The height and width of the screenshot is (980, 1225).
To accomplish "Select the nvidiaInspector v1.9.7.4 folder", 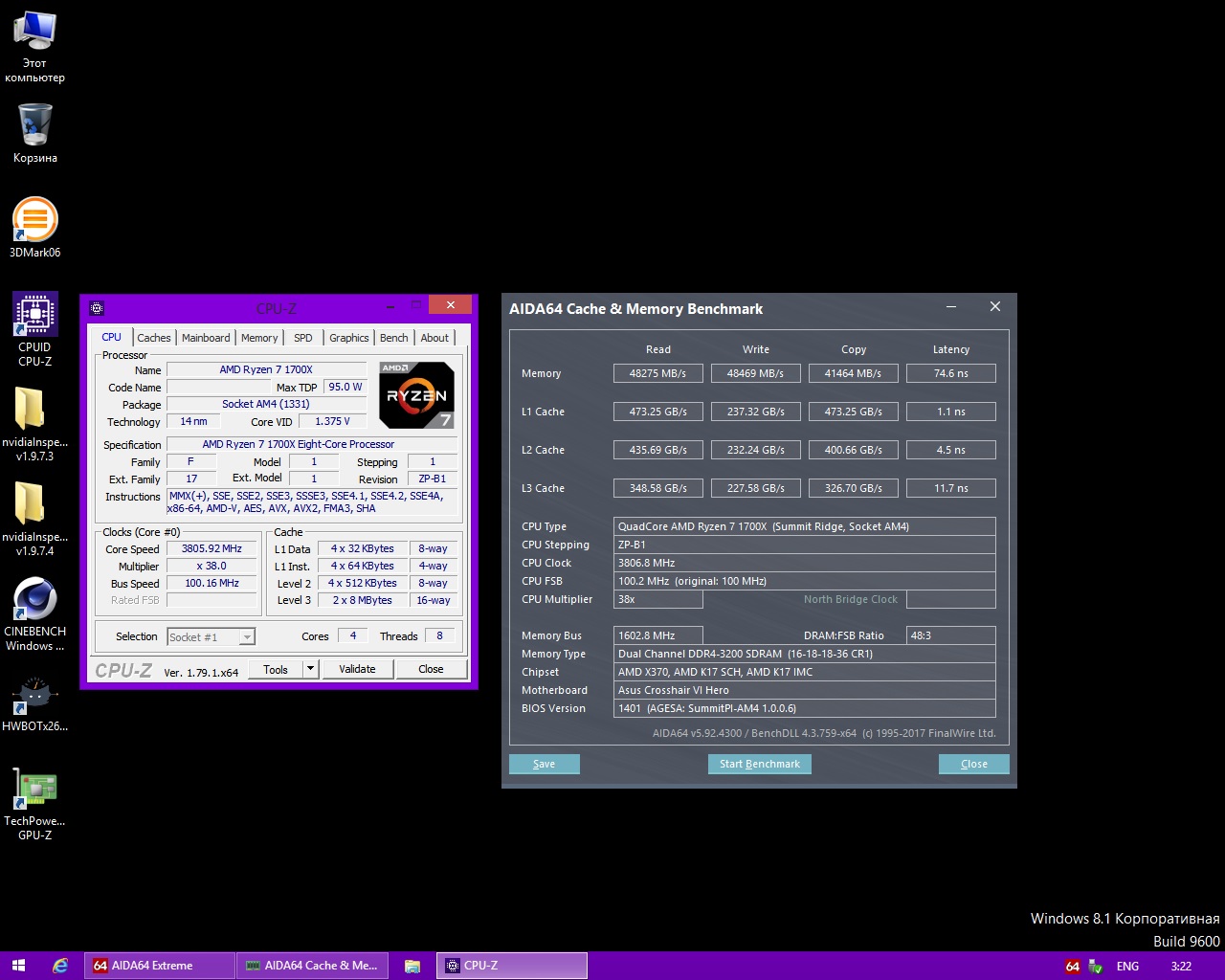I will point(34,520).
